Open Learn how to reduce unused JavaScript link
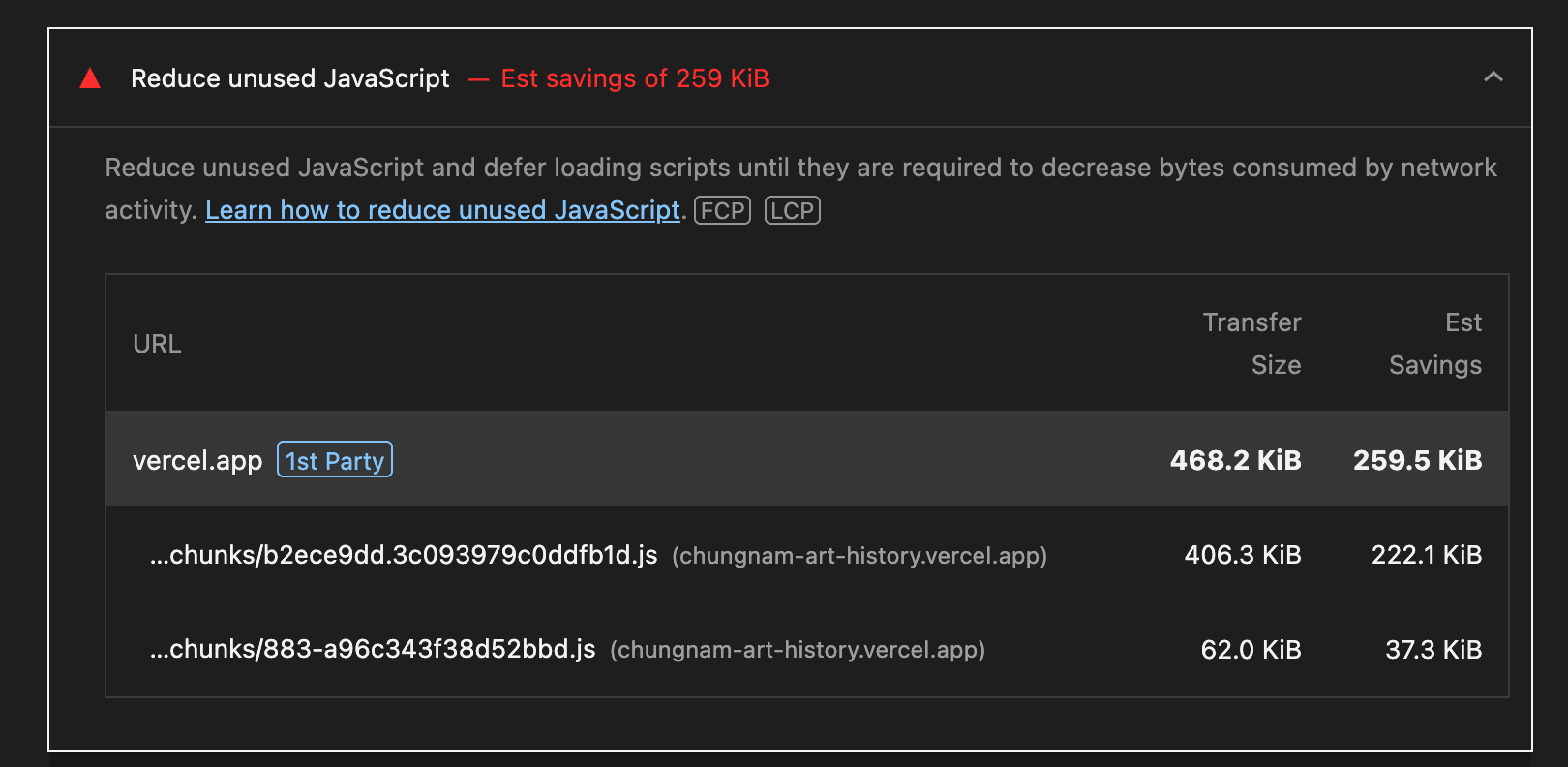This screenshot has height=767, width=1568. point(442,210)
